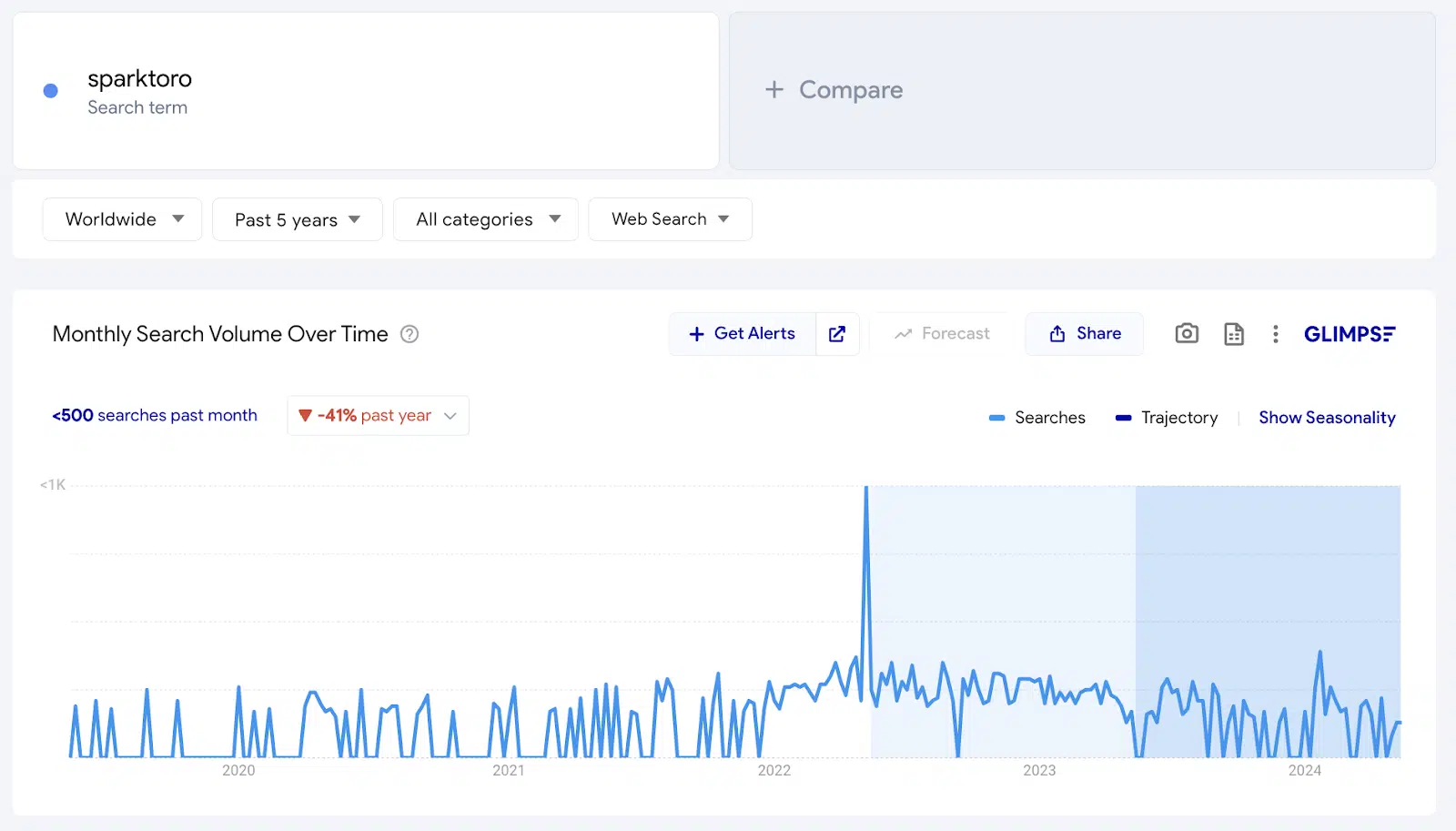This screenshot has height=831, width=1456.
Task: Click the camera screenshot icon
Action: pyautogui.click(x=1187, y=333)
